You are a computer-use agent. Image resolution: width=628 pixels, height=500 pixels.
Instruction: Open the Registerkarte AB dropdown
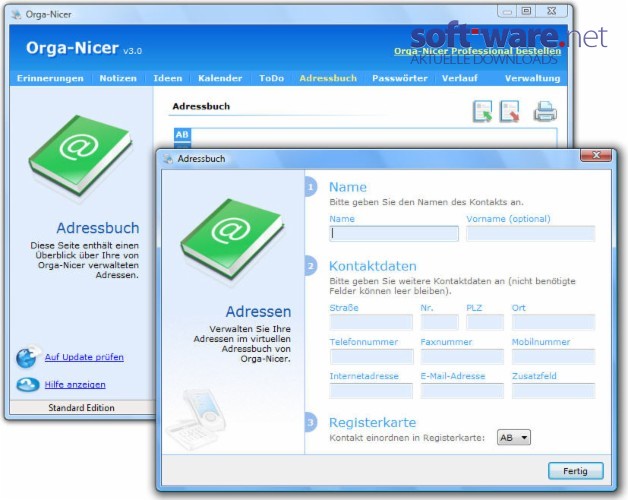513,438
